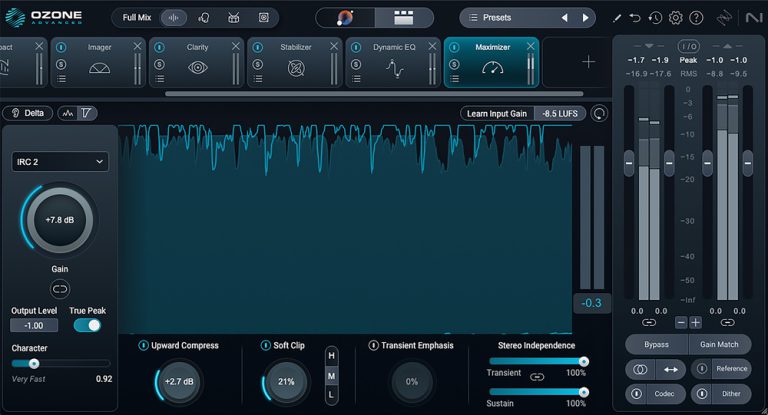
Task: Open the Dynamic EQ module preset list
Action: (x=356, y=79)
